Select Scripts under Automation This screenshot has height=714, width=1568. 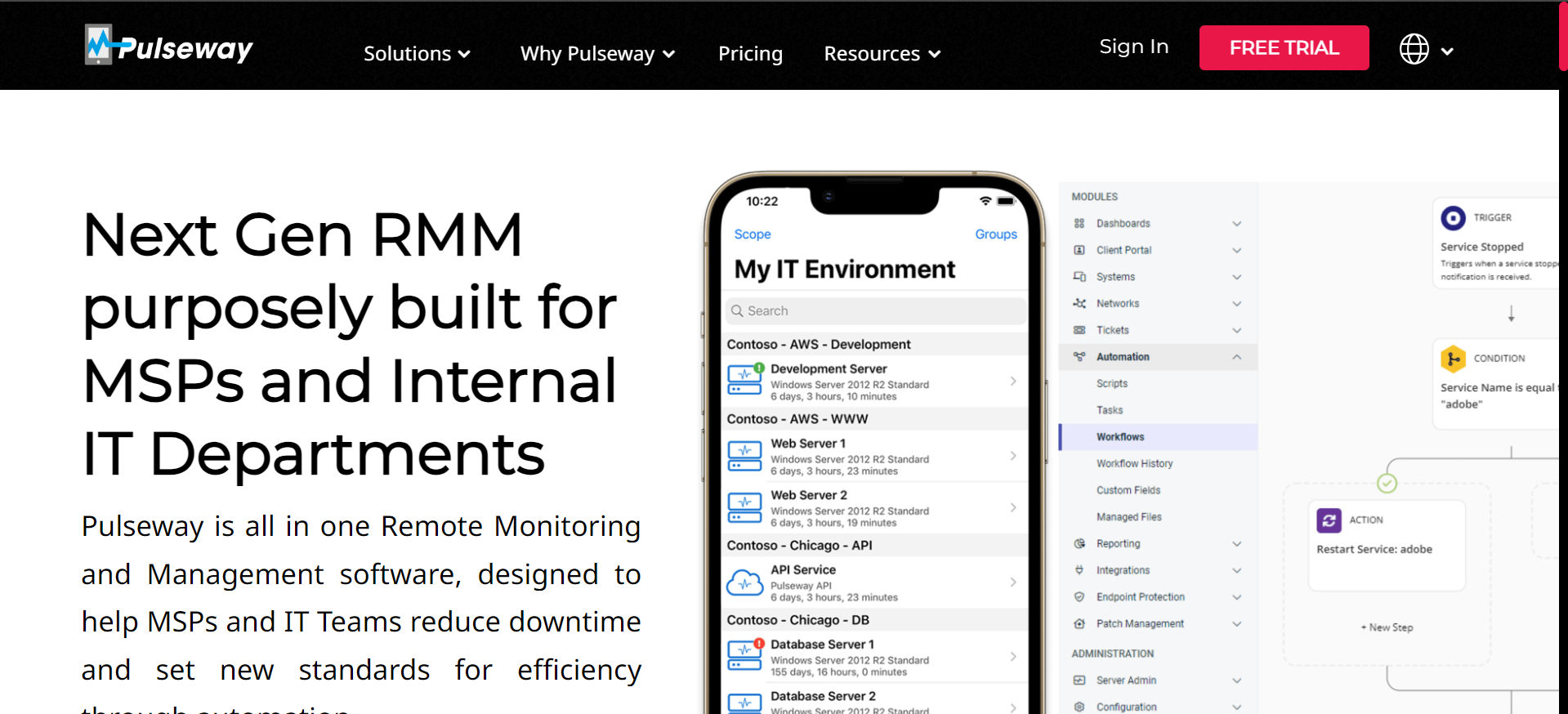[1111, 384]
